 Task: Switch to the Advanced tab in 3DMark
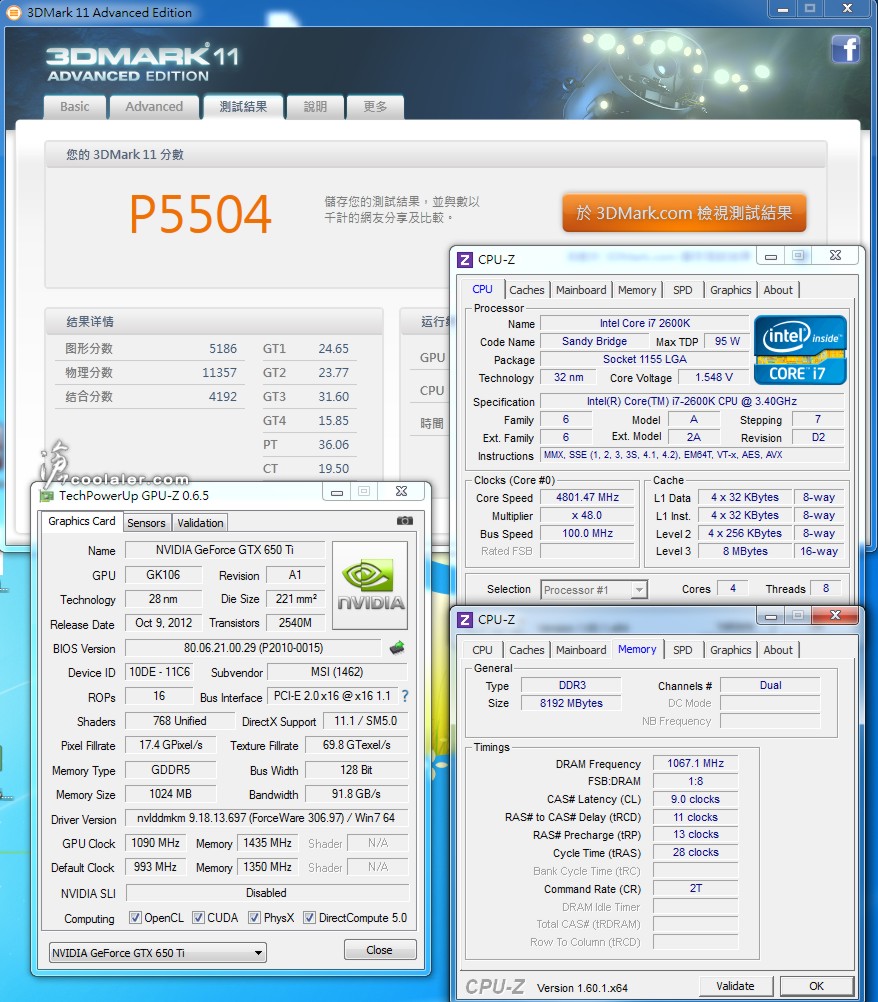point(154,107)
